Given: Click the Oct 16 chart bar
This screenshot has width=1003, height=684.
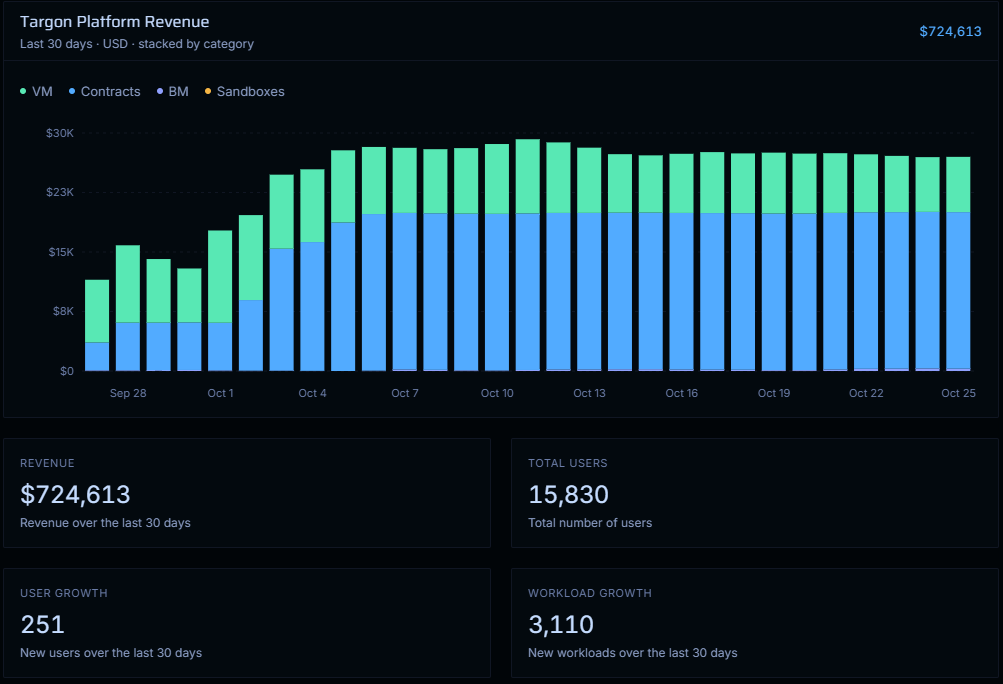Looking at the screenshot, I should tap(681, 262).
